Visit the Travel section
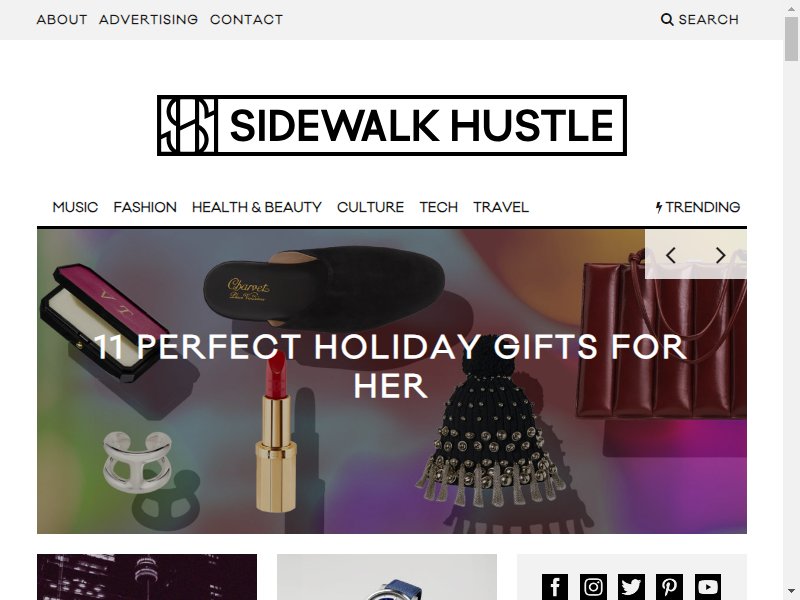This screenshot has width=800, height=600. point(501,207)
